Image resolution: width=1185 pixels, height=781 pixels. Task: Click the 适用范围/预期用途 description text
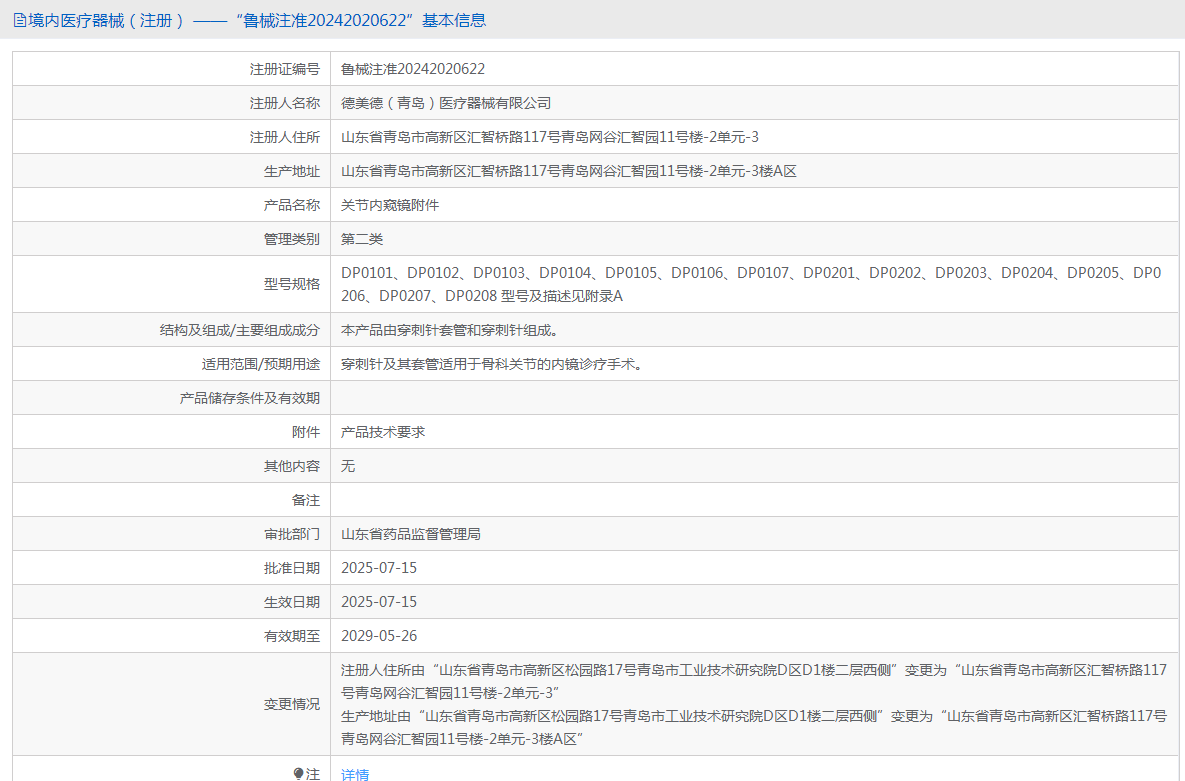pyautogui.click(x=491, y=364)
